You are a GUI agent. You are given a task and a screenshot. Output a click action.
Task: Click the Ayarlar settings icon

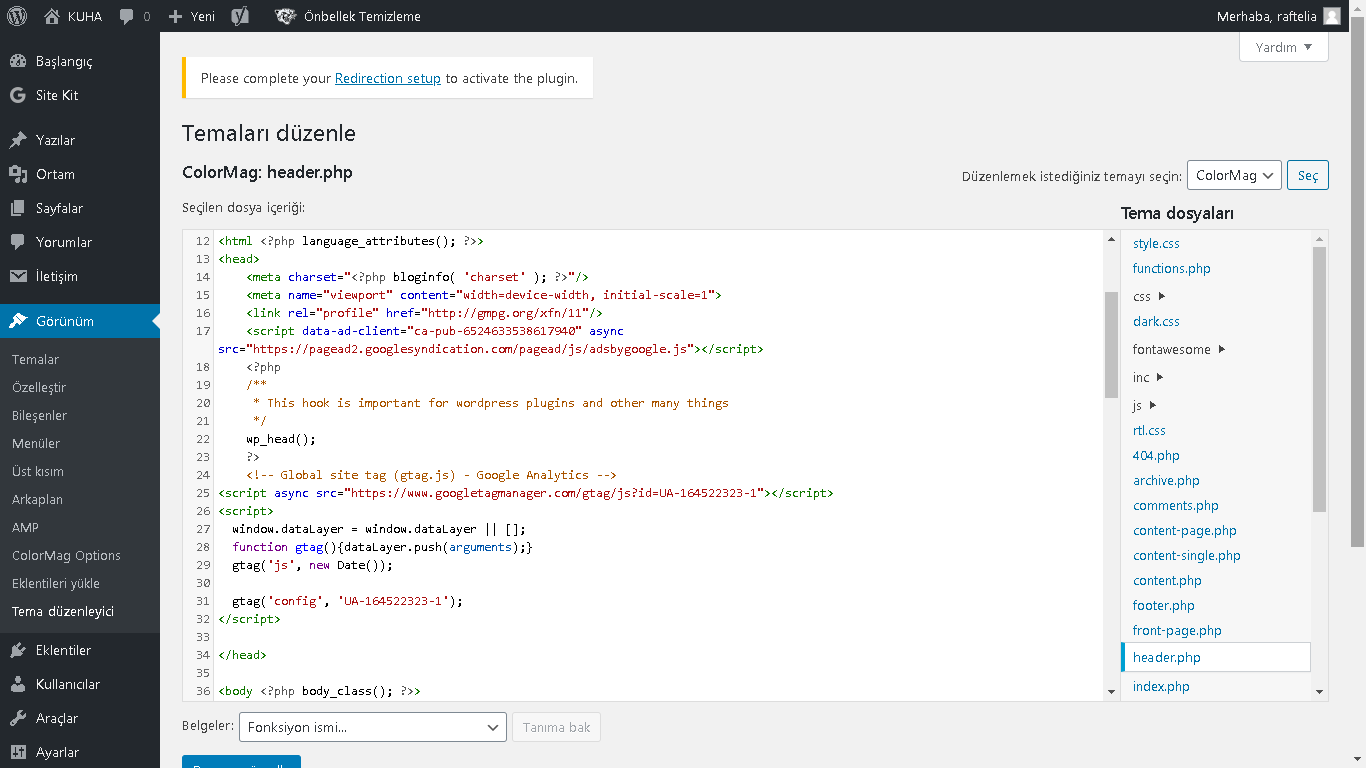pos(18,752)
